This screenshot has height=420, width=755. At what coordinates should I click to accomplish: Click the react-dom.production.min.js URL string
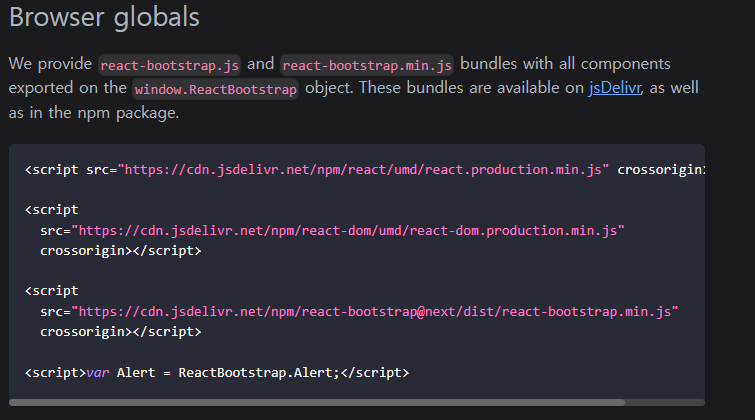click(x=348, y=231)
